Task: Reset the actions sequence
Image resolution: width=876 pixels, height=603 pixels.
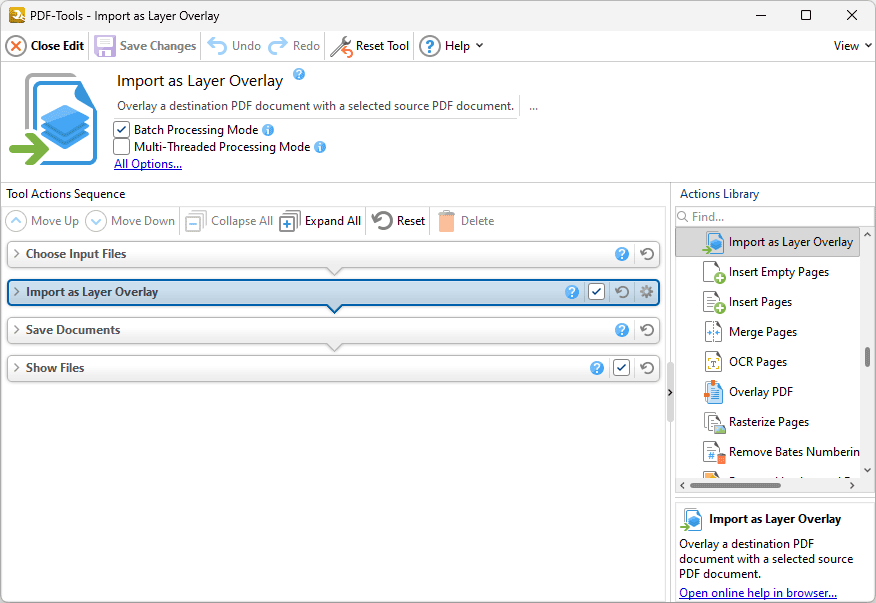Action: tap(398, 221)
